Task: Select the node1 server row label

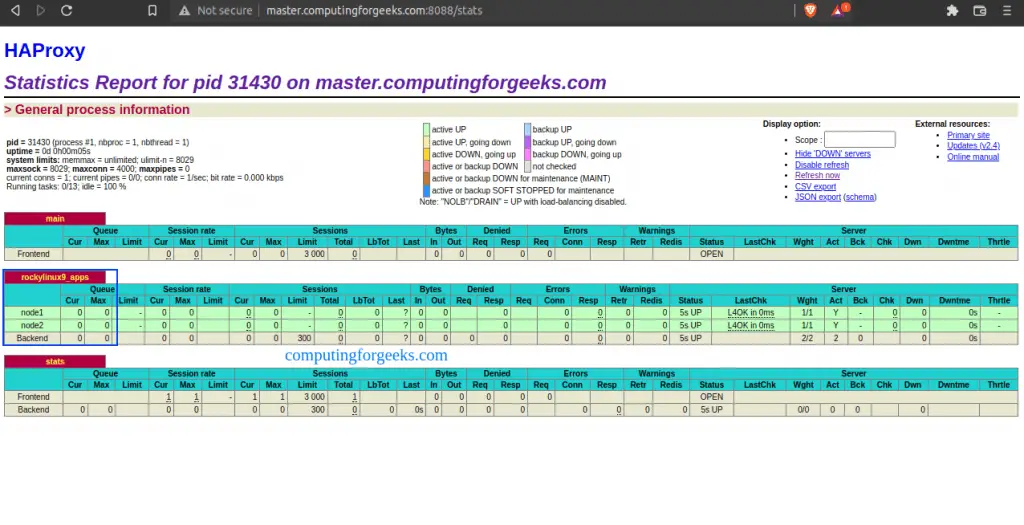Action: point(32,313)
